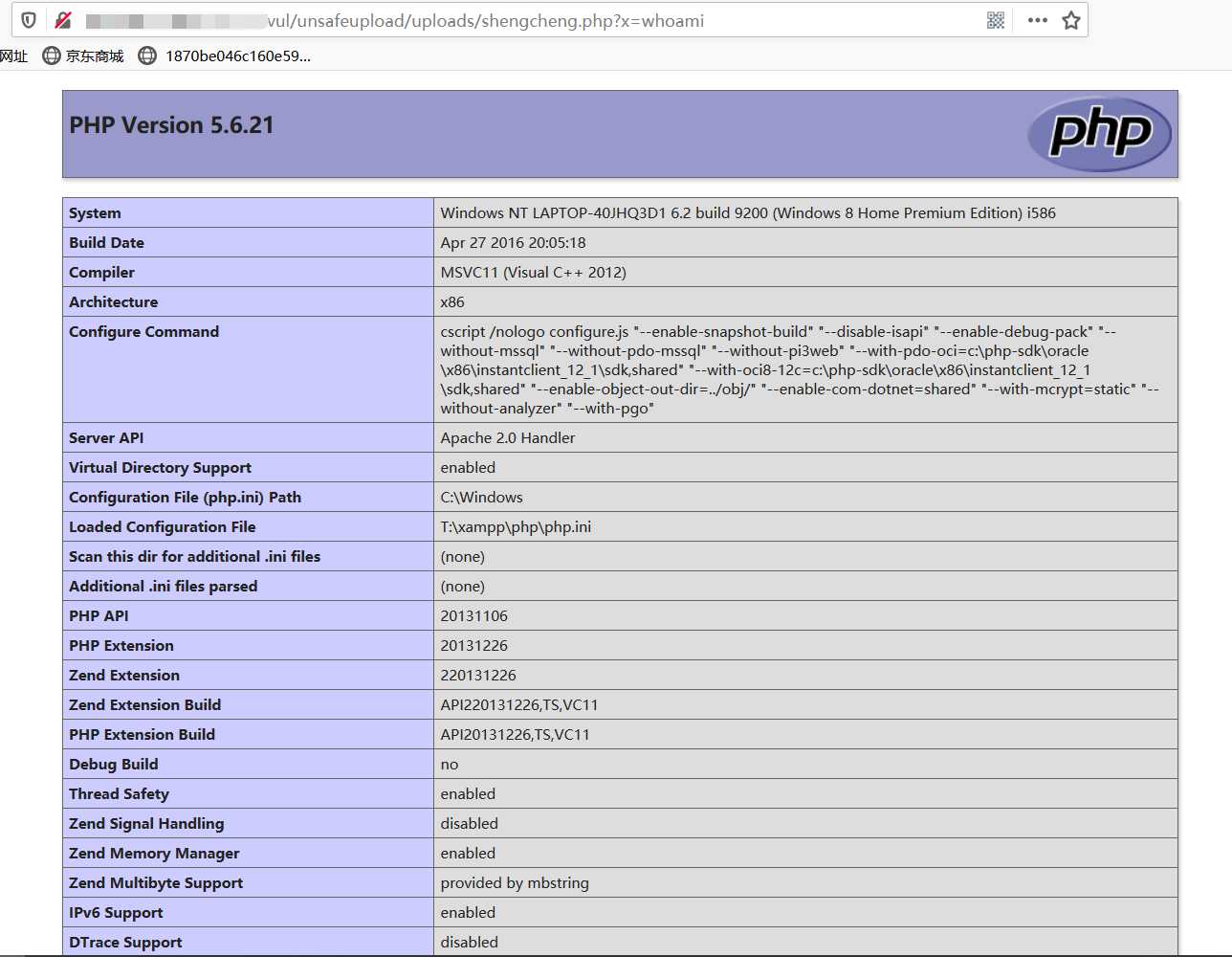Viewport: 1232px width, 957px height.
Task: Select the Server API label
Action: (x=106, y=437)
